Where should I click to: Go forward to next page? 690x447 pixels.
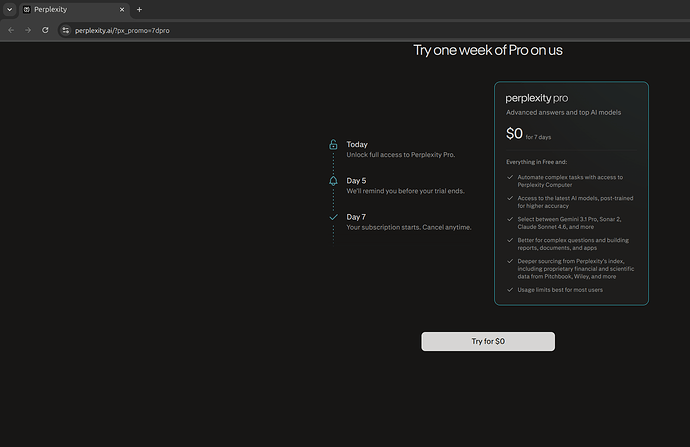pyautogui.click(x=28, y=30)
